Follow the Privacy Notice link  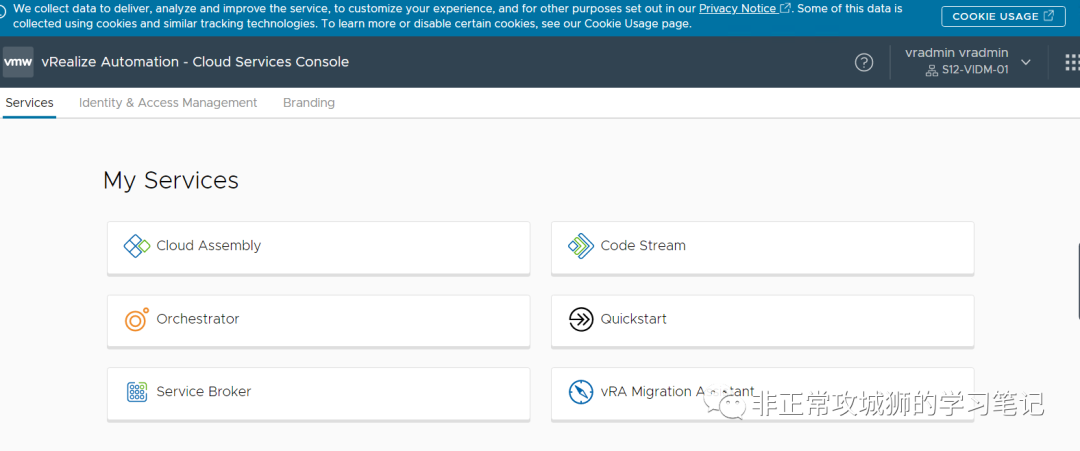point(737,8)
